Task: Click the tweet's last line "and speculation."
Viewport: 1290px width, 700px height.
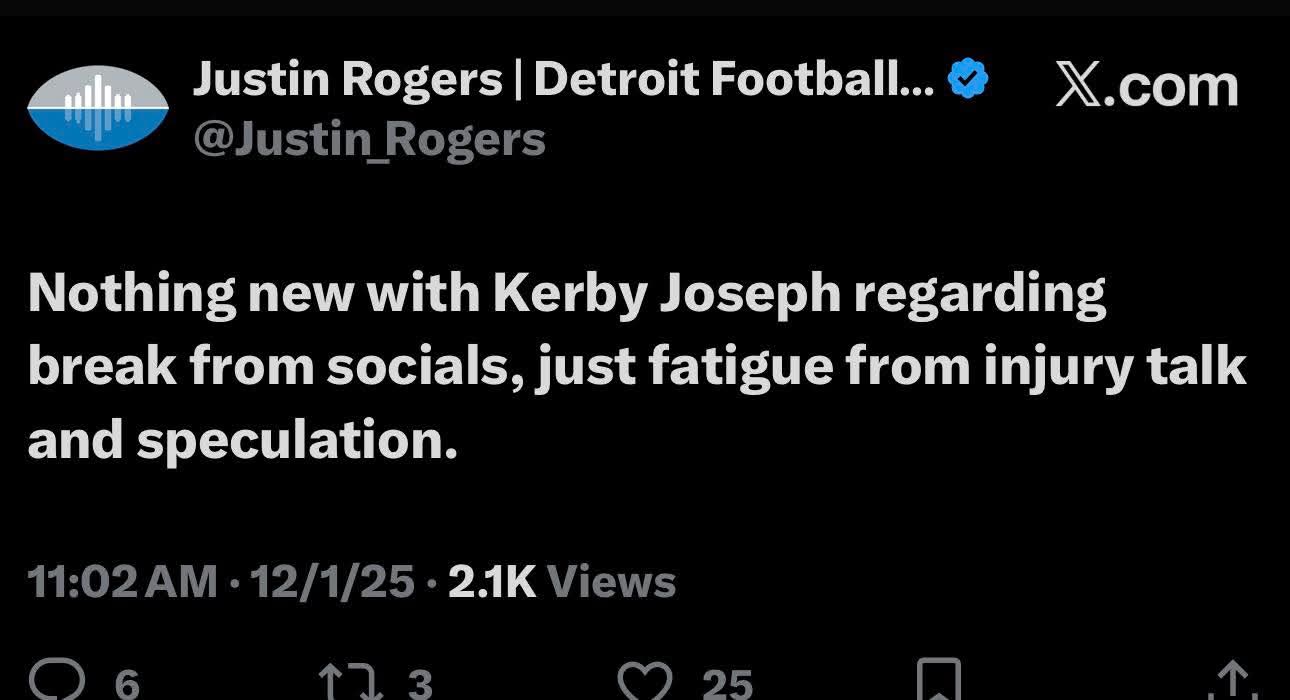Action: click(x=242, y=438)
